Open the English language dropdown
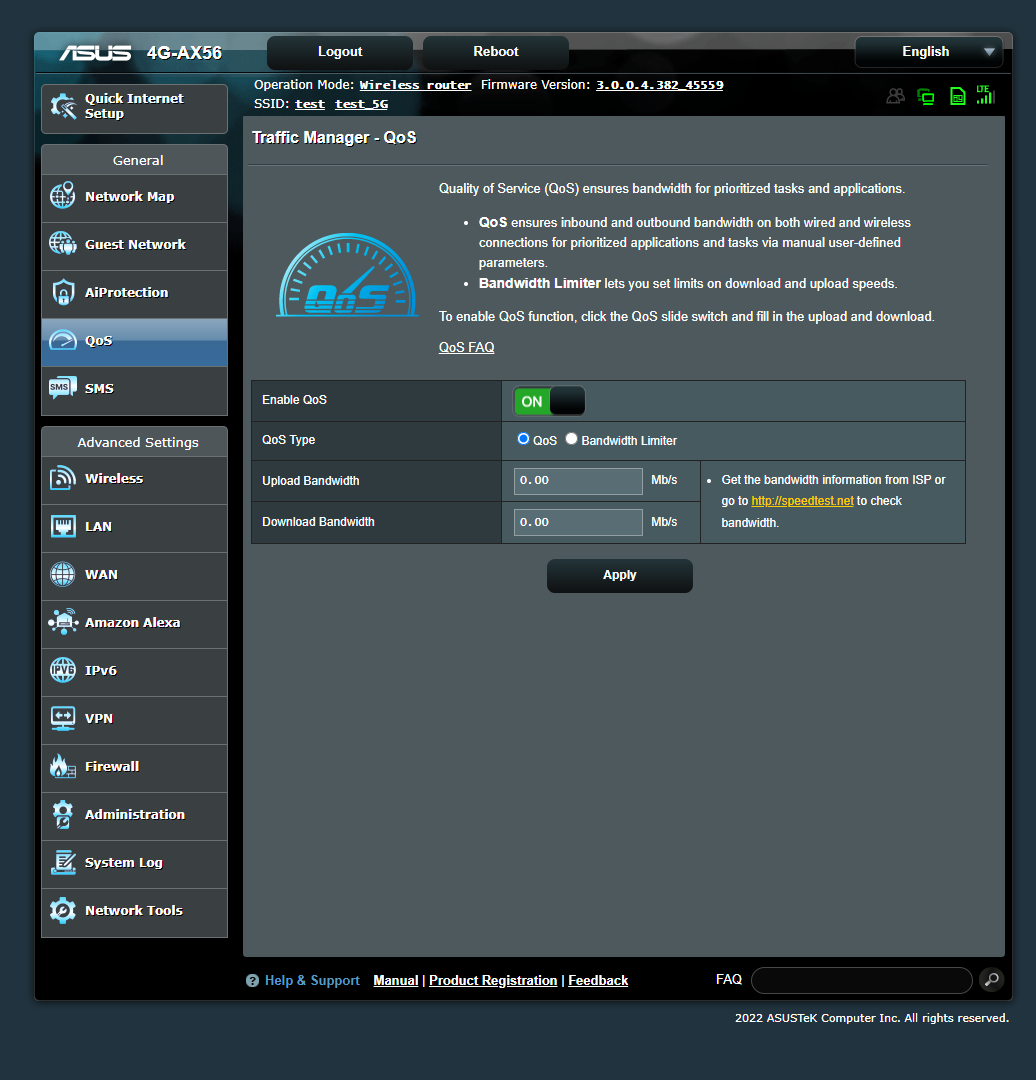1036x1080 pixels. 929,52
